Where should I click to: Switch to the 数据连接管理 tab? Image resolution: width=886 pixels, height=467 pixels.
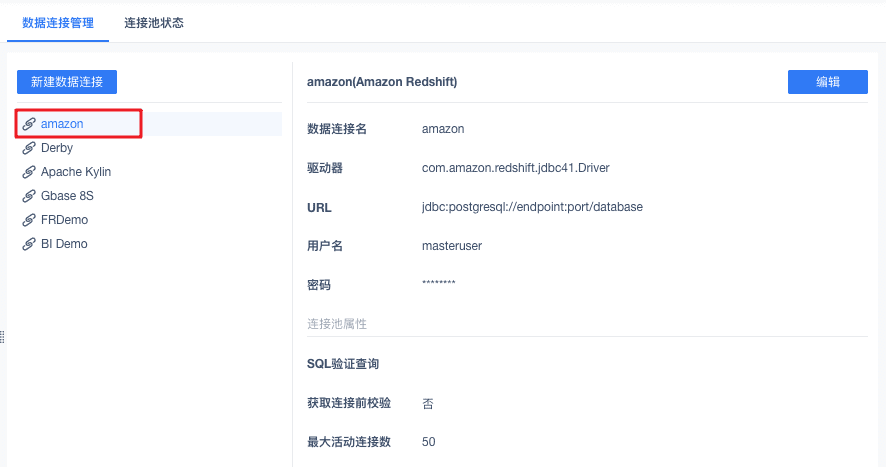point(58,23)
